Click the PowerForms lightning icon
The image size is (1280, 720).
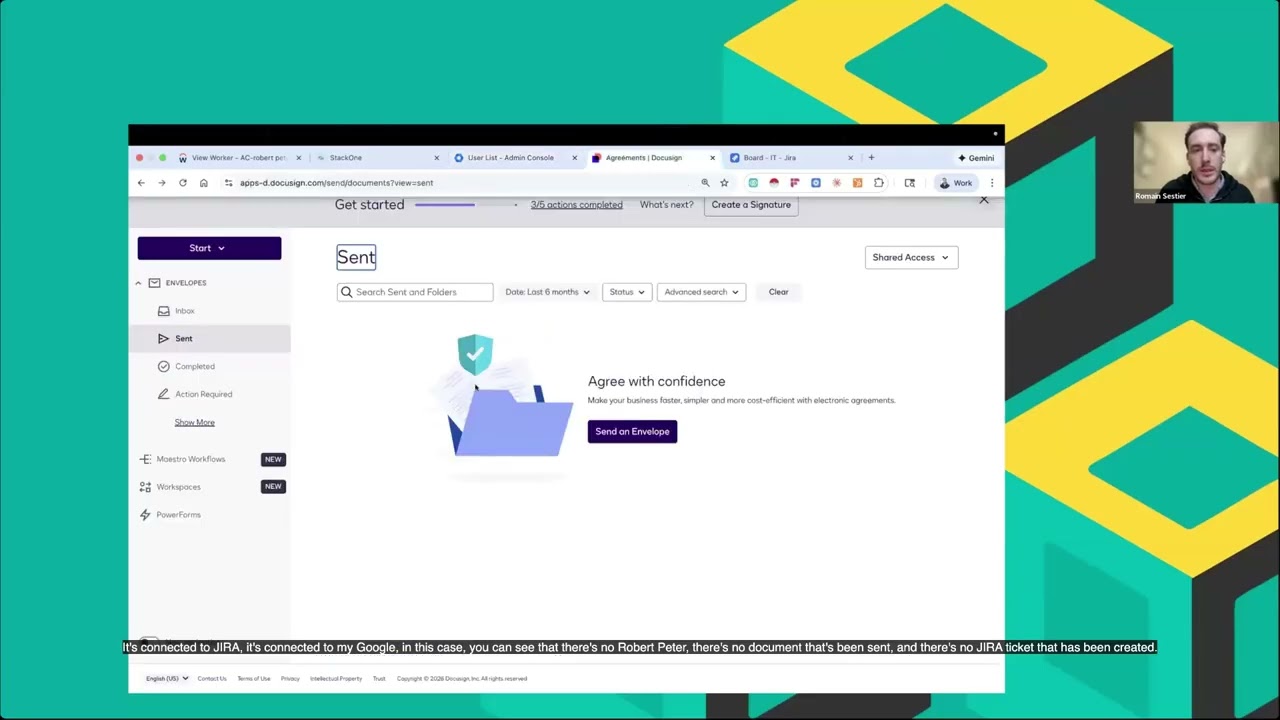coord(145,515)
